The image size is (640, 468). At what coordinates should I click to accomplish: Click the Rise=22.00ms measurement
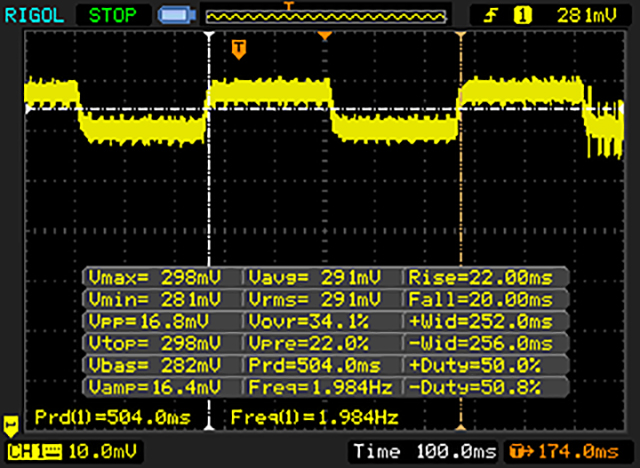(x=480, y=278)
